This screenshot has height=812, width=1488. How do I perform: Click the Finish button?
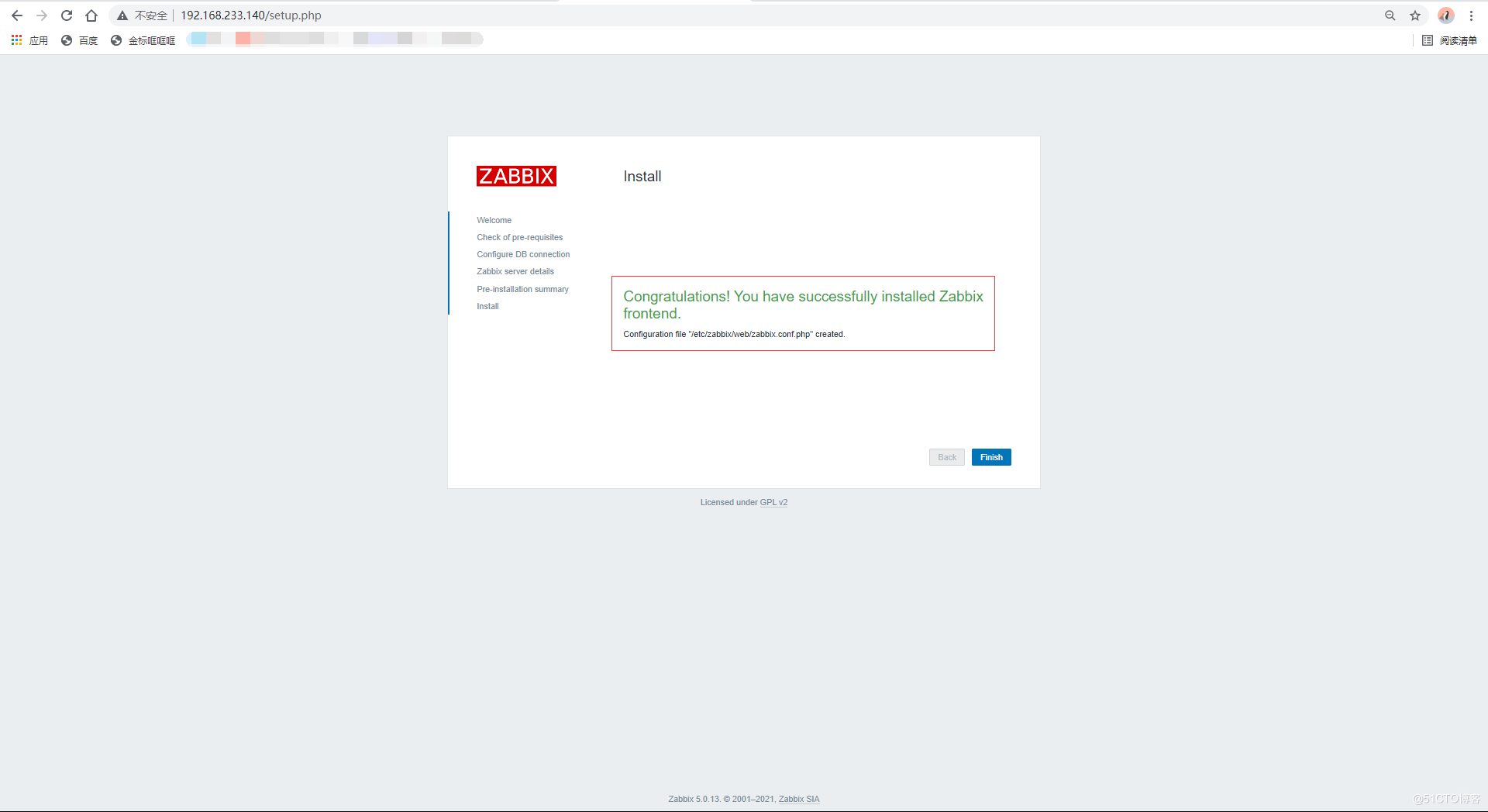(x=990, y=457)
